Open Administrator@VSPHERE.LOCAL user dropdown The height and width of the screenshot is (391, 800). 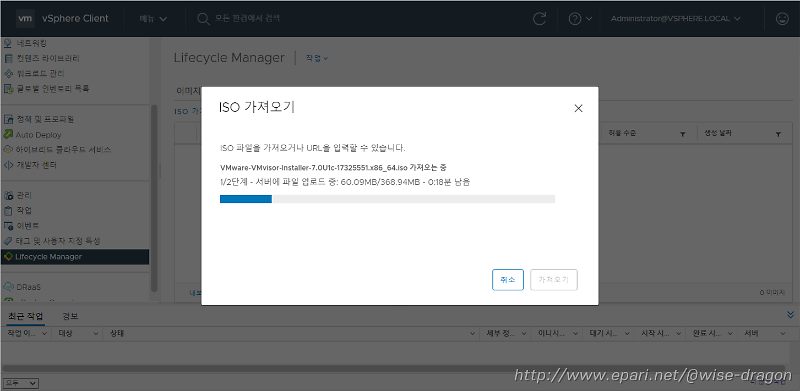[x=676, y=18]
